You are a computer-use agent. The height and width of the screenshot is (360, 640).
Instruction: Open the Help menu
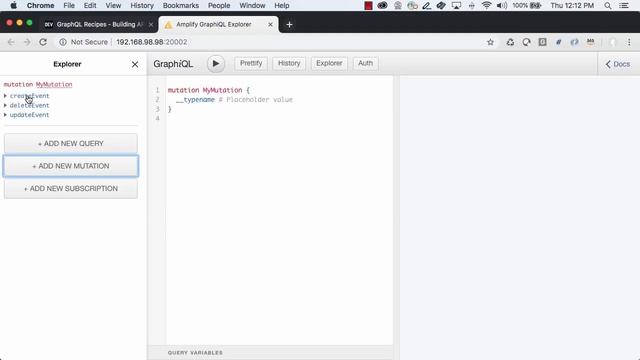pyautogui.click(x=282, y=6)
